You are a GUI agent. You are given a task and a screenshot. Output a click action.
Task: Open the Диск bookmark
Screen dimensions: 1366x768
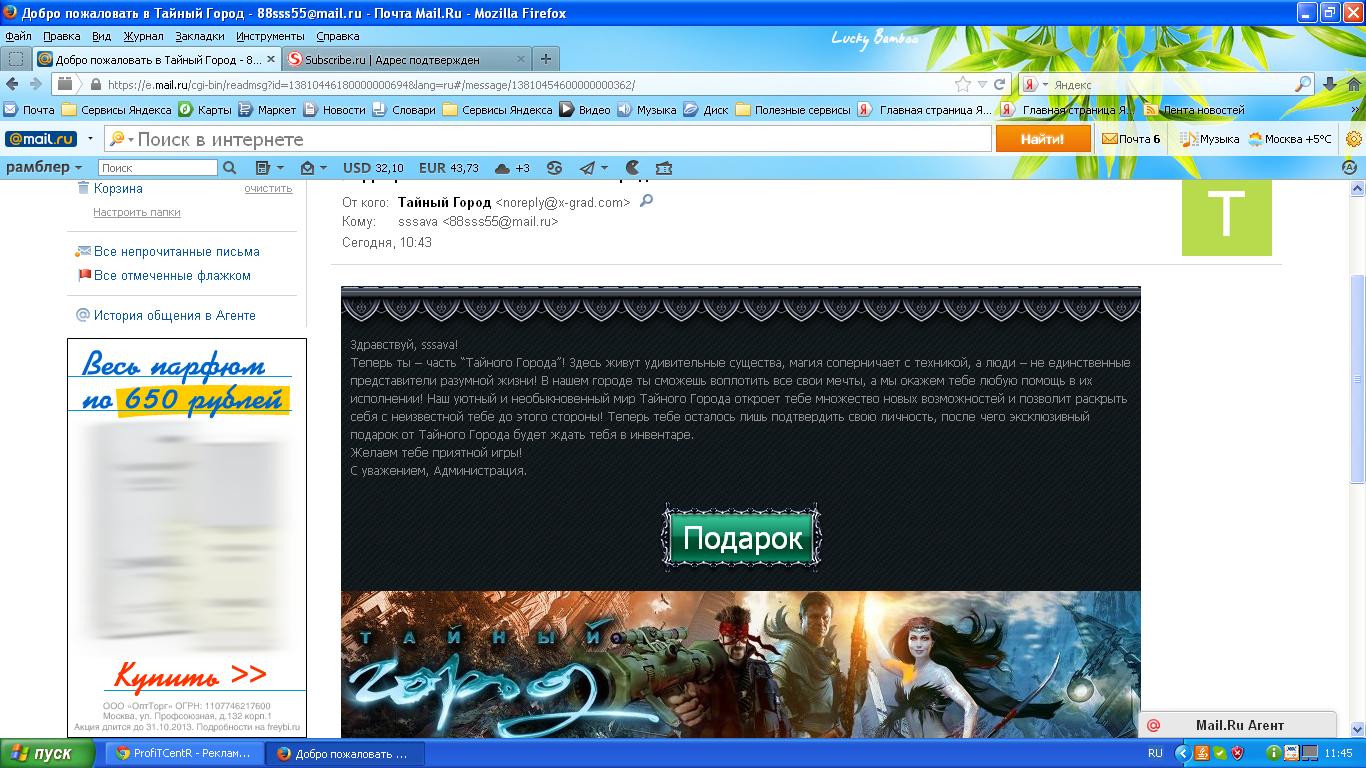tap(706, 110)
